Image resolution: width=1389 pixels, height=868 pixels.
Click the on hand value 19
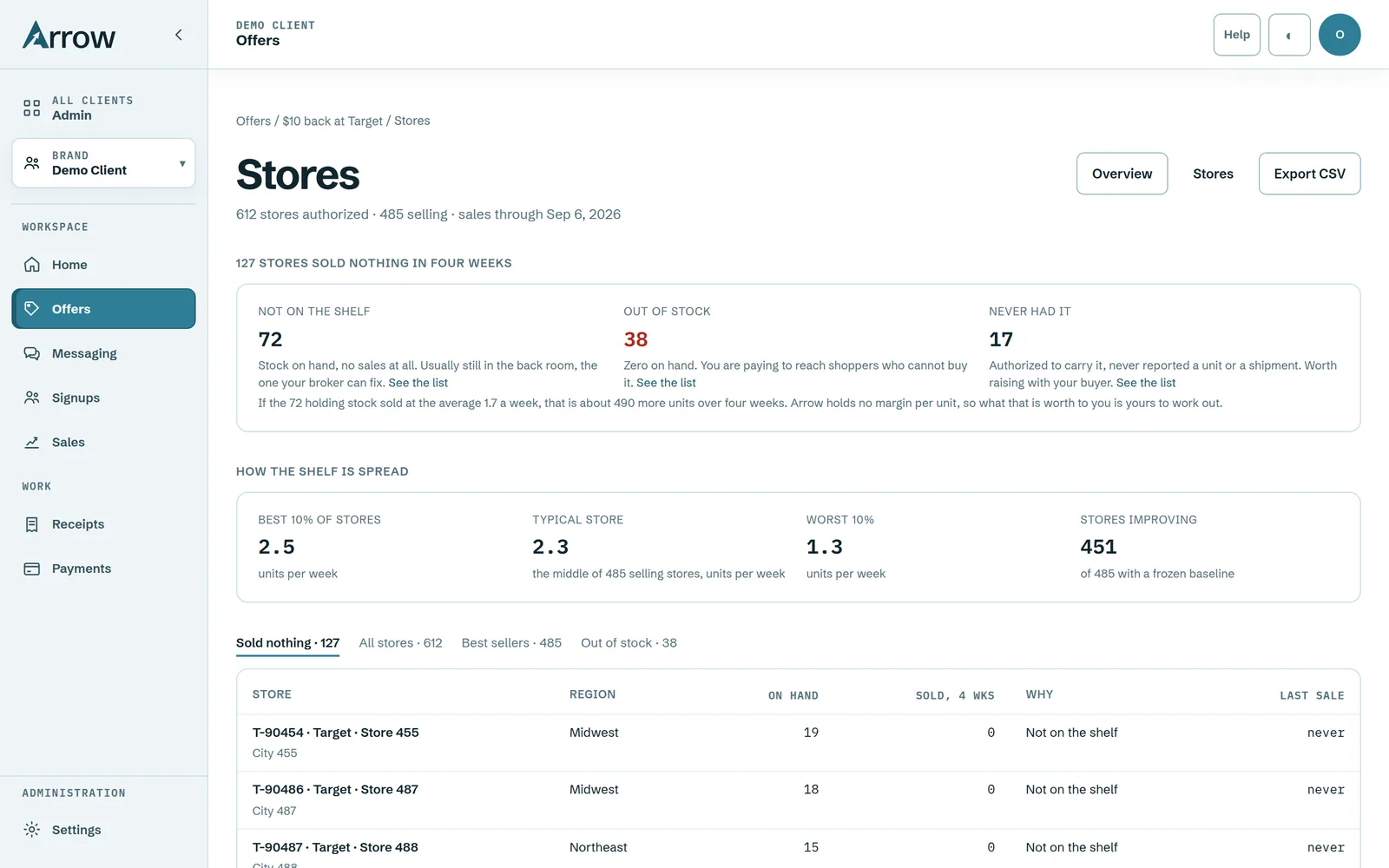811,733
